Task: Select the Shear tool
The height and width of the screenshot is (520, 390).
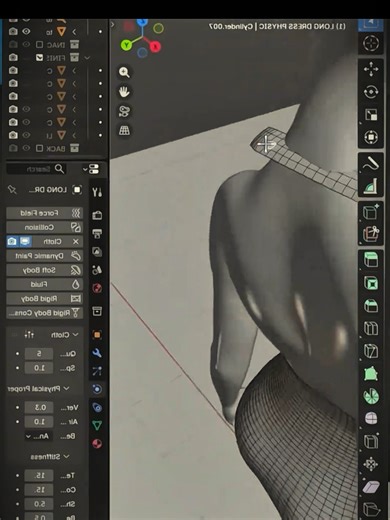Action: [x=371, y=487]
